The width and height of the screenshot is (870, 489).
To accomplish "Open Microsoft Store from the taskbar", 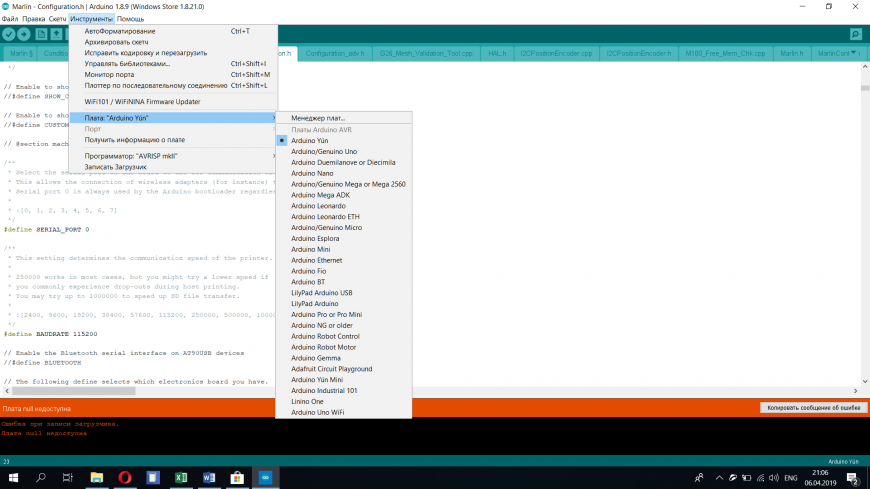I will pyautogui.click(x=237, y=478).
